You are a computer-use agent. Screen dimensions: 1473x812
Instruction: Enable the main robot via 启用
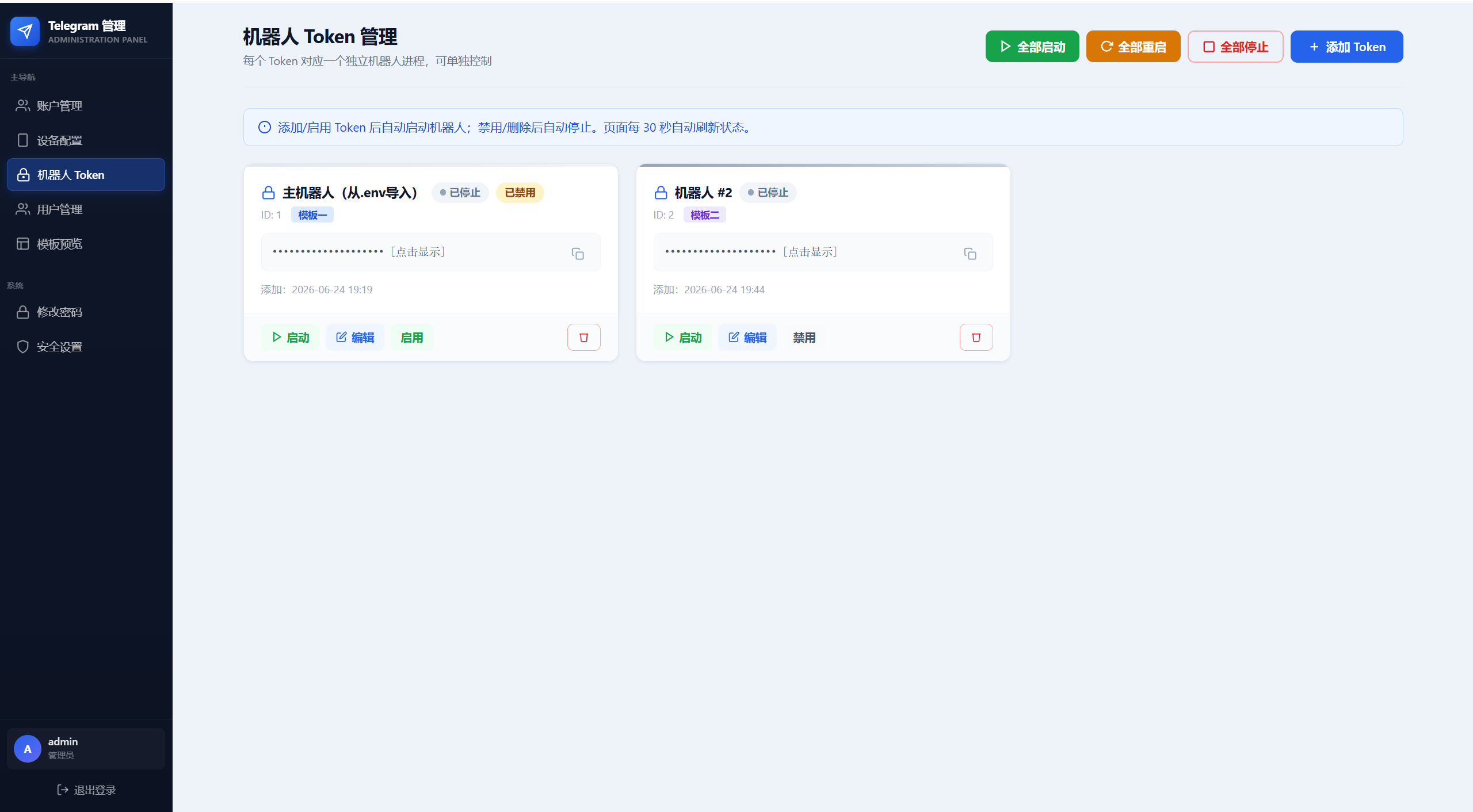click(411, 338)
